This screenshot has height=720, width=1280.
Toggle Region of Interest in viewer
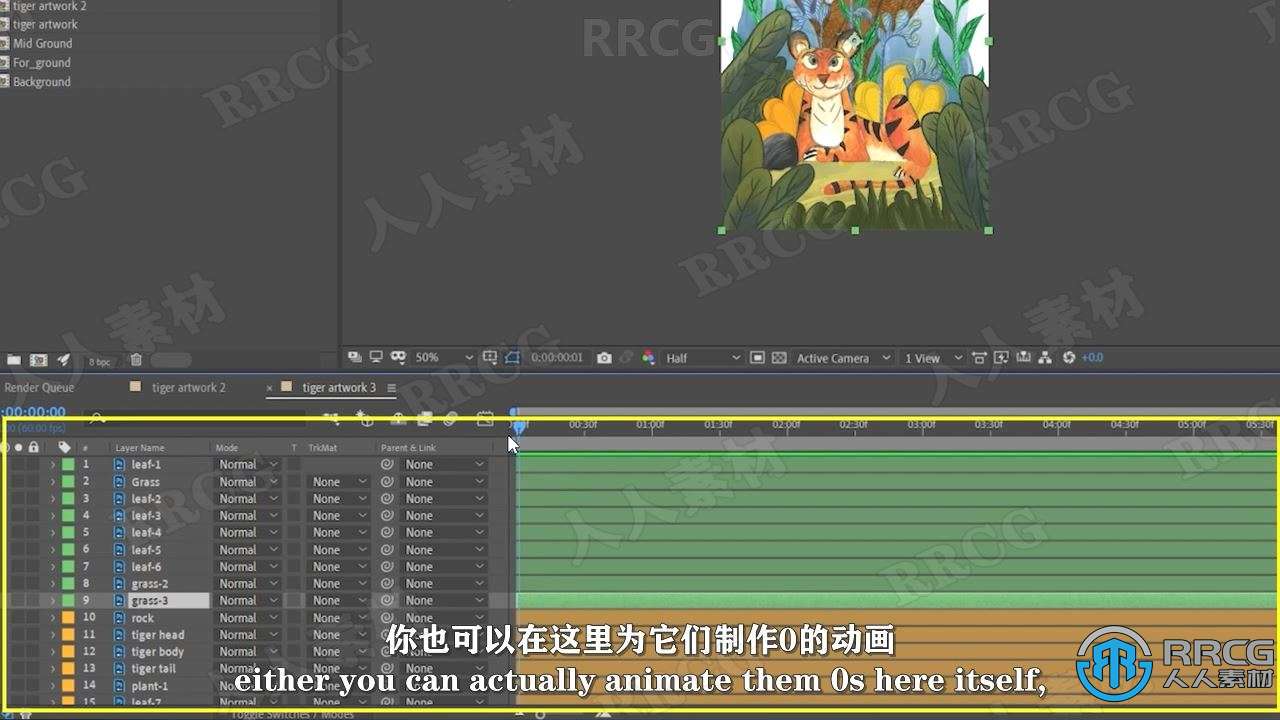tap(757, 357)
